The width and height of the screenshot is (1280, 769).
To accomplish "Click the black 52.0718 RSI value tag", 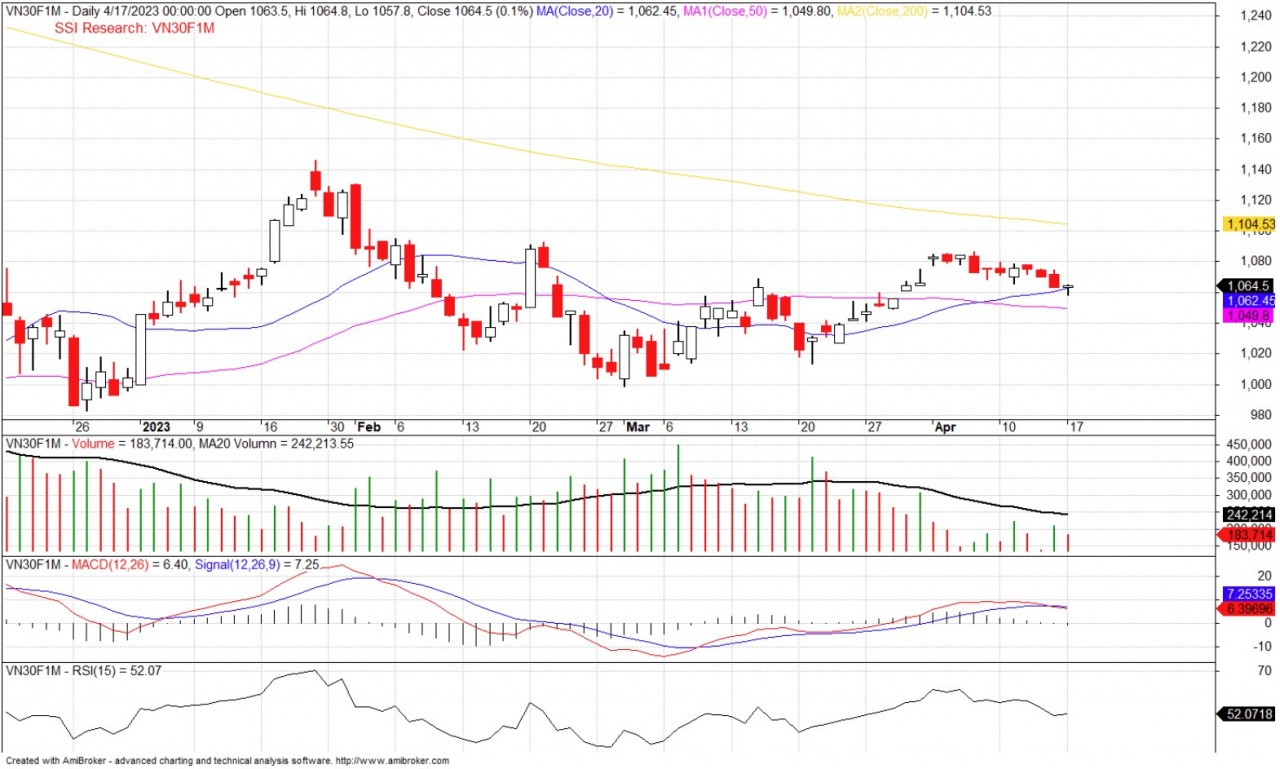I will coord(1247,714).
